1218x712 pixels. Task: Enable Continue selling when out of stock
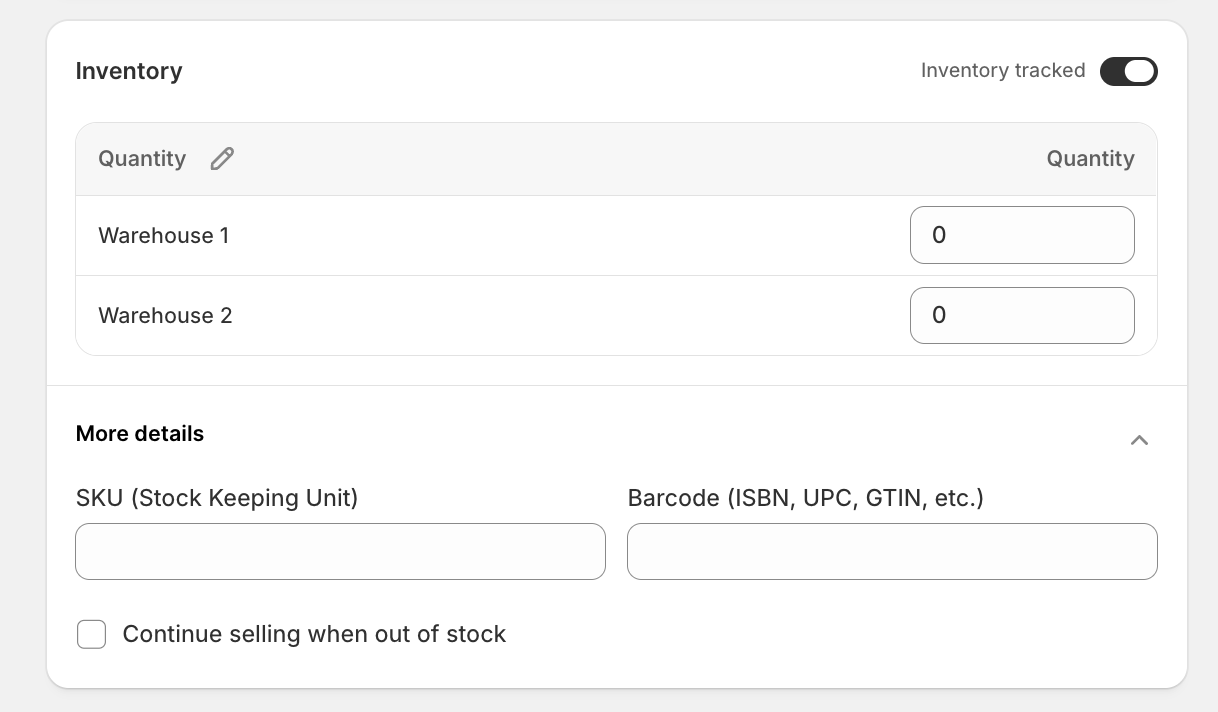pyautogui.click(x=91, y=634)
